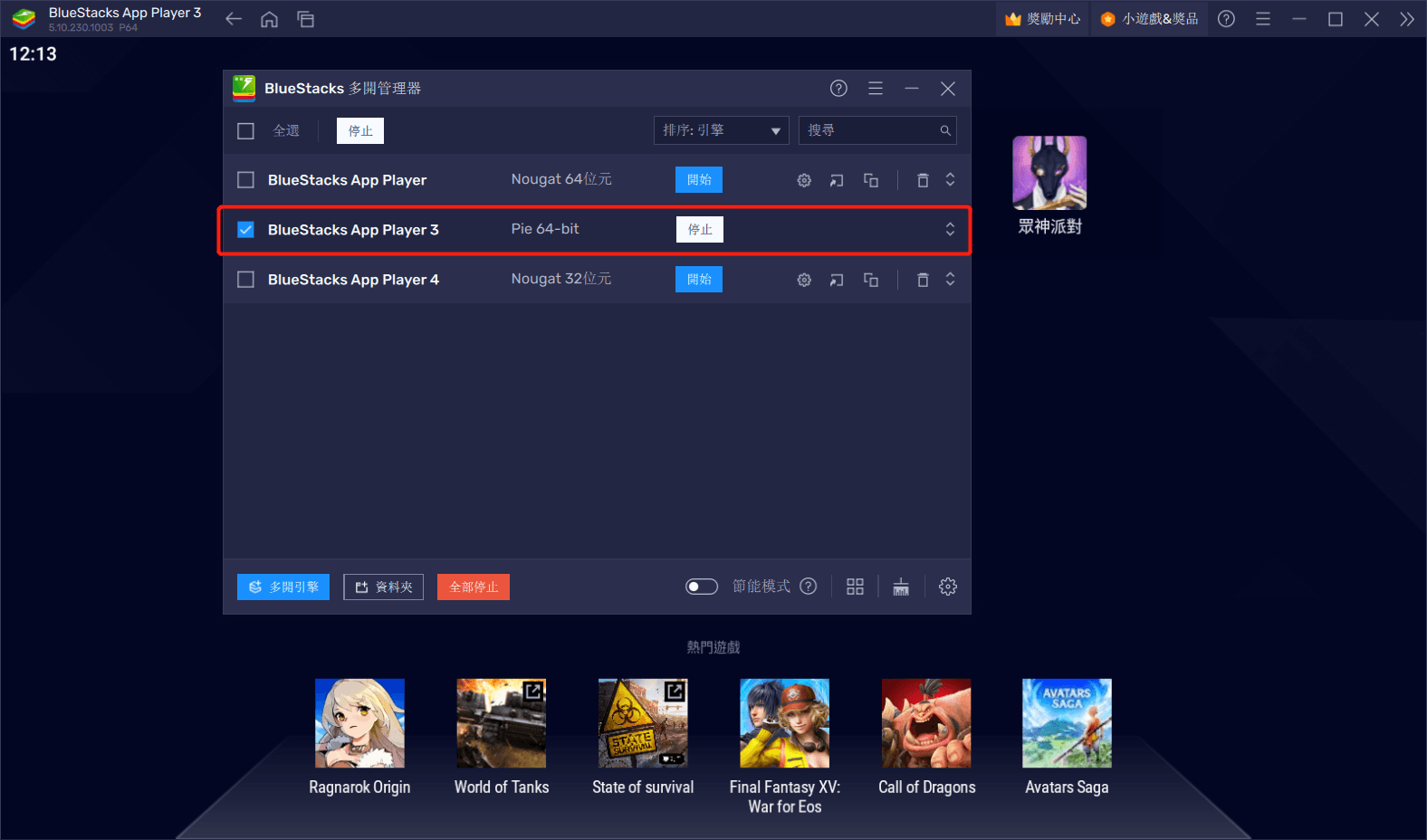This screenshot has width=1427, height=840.
Task: Go back in BlueStacks main window
Action: [234, 19]
